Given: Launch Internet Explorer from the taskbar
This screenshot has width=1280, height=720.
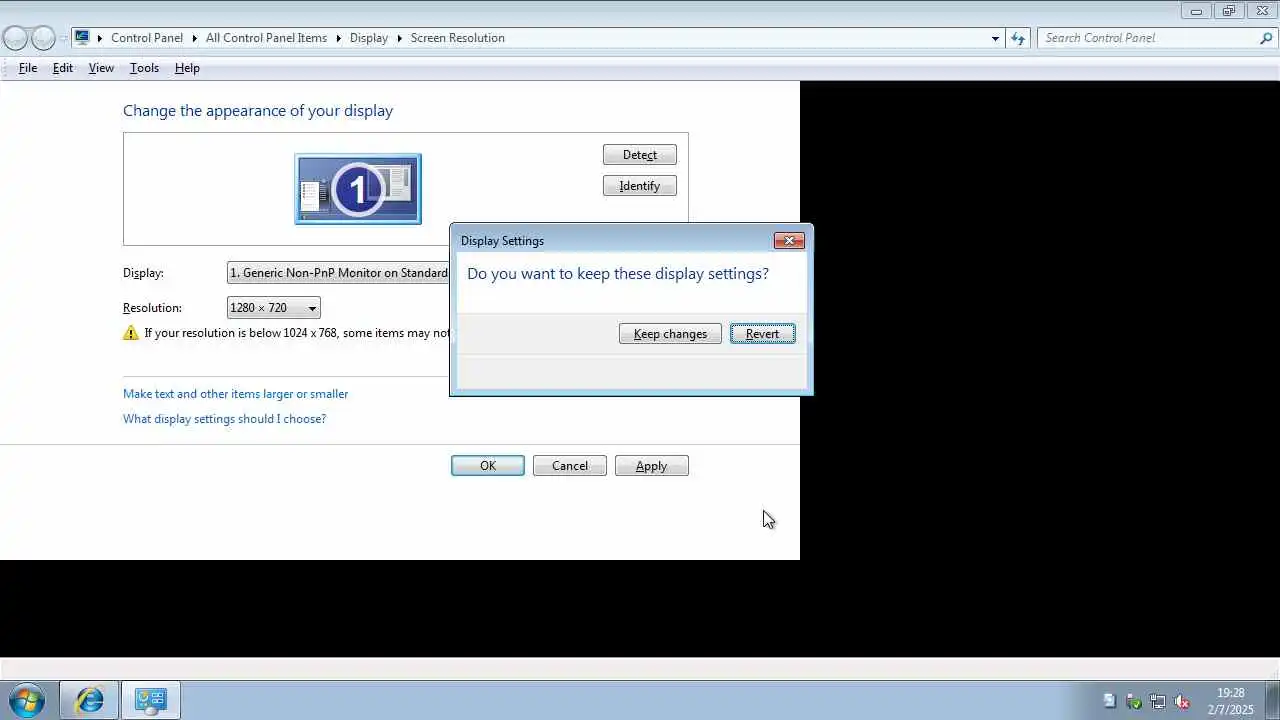Looking at the screenshot, I should [x=89, y=700].
